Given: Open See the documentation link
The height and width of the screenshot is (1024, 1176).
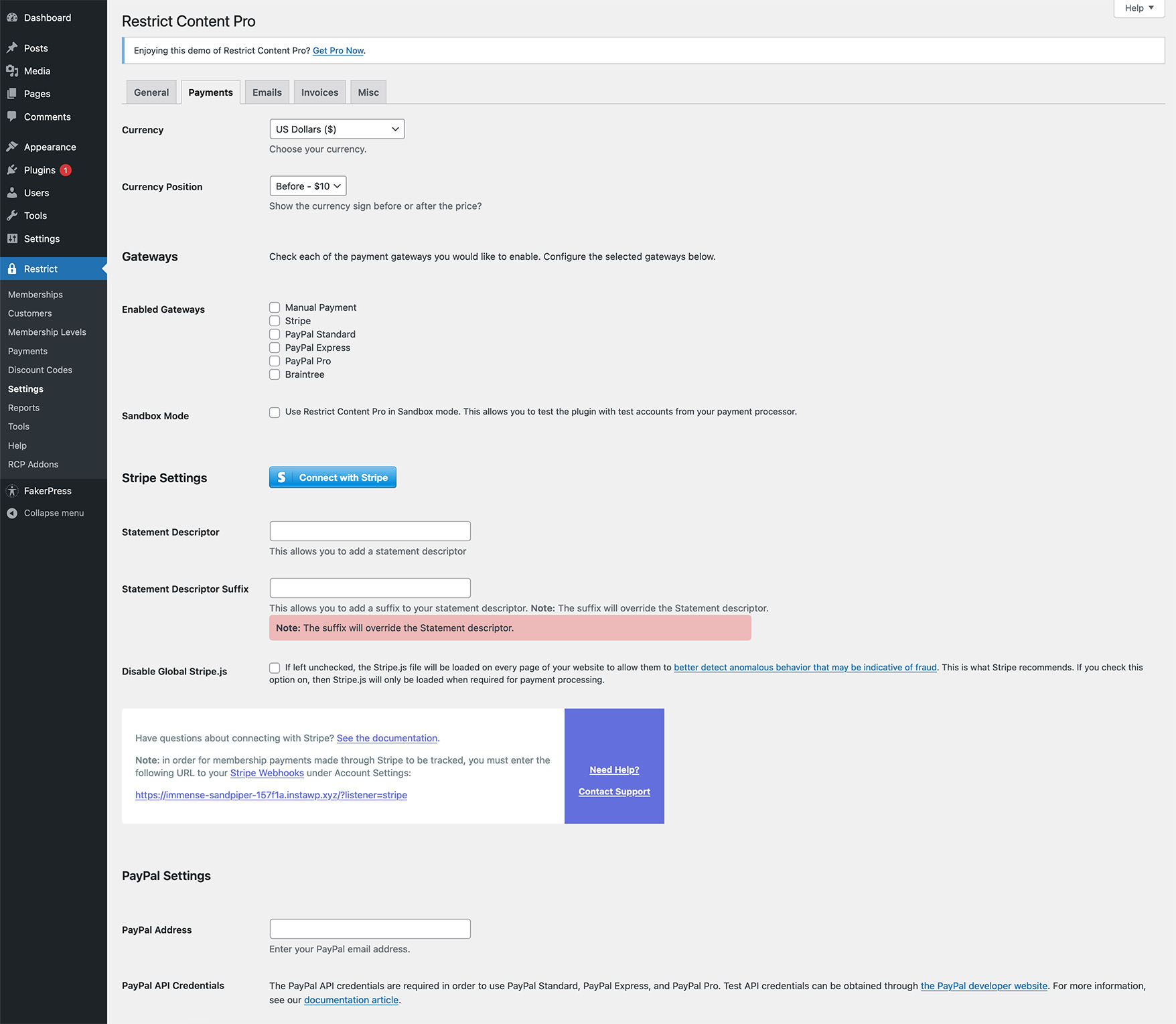Looking at the screenshot, I should 387,738.
